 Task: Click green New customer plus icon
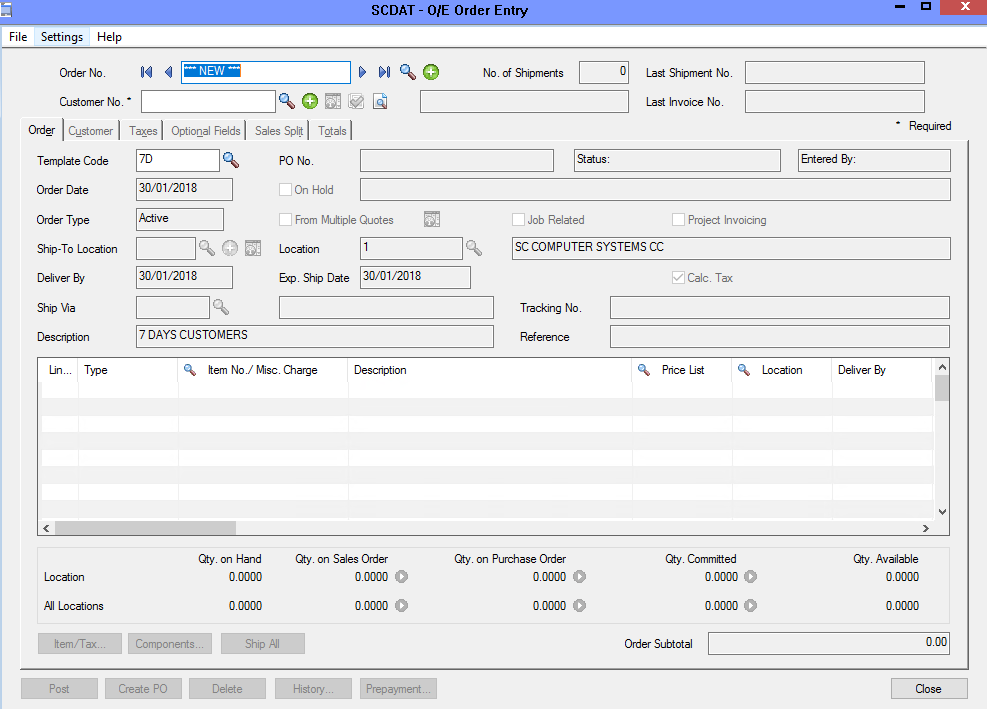[310, 101]
